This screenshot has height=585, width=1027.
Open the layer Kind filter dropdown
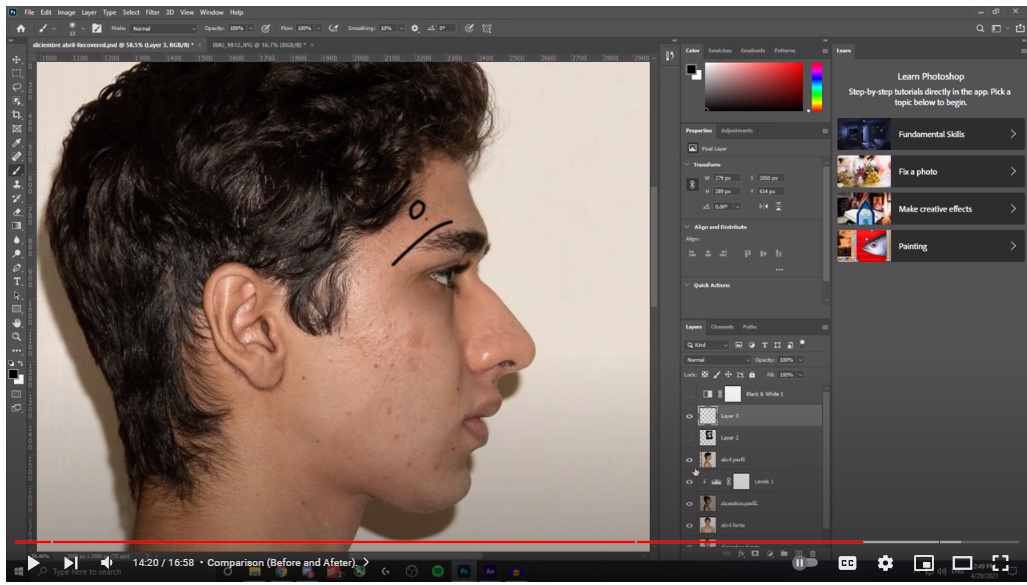coord(707,345)
